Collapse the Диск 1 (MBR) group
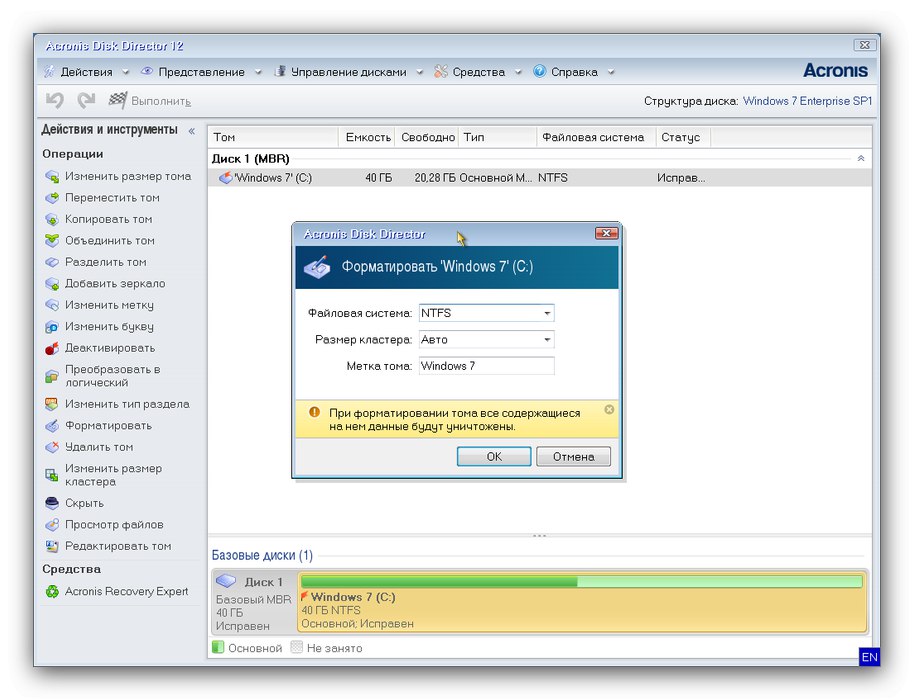 859,157
